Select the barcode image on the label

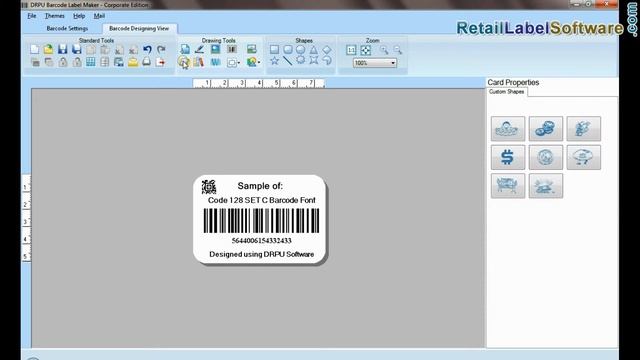pos(261,221)
